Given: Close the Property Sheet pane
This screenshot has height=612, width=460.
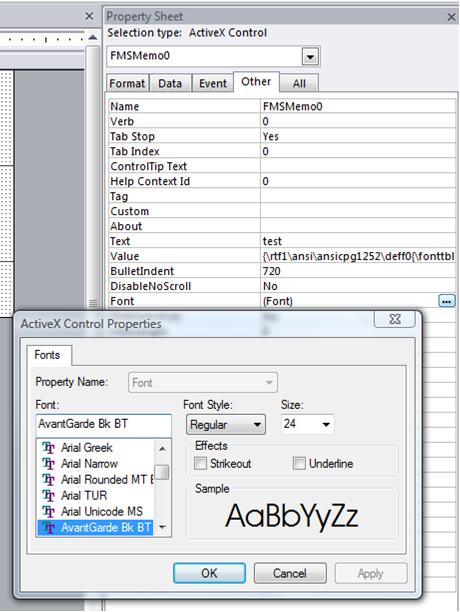Looking at the screenshot, I should point(451,17).
